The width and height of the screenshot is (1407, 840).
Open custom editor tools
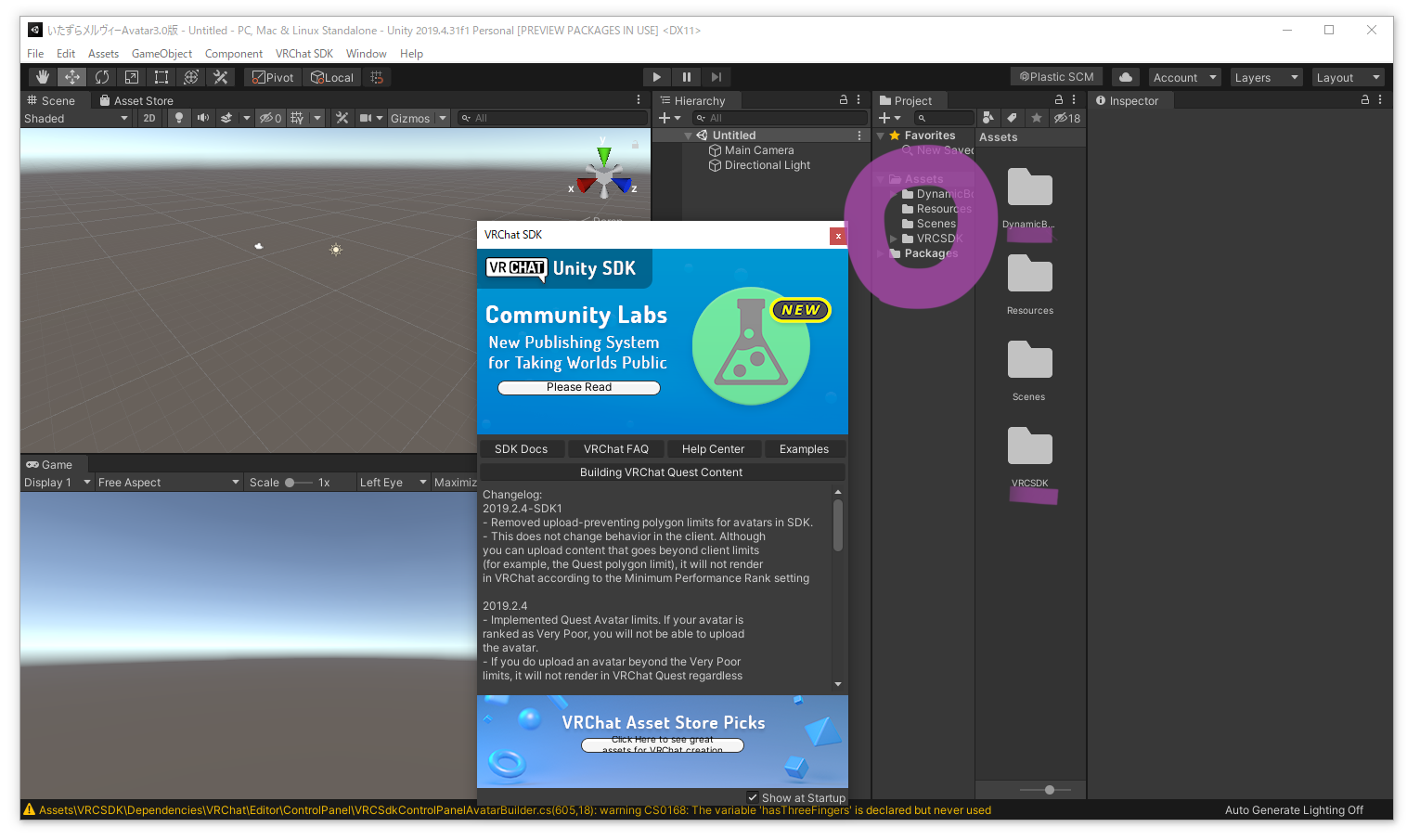(x=221, y=77)
